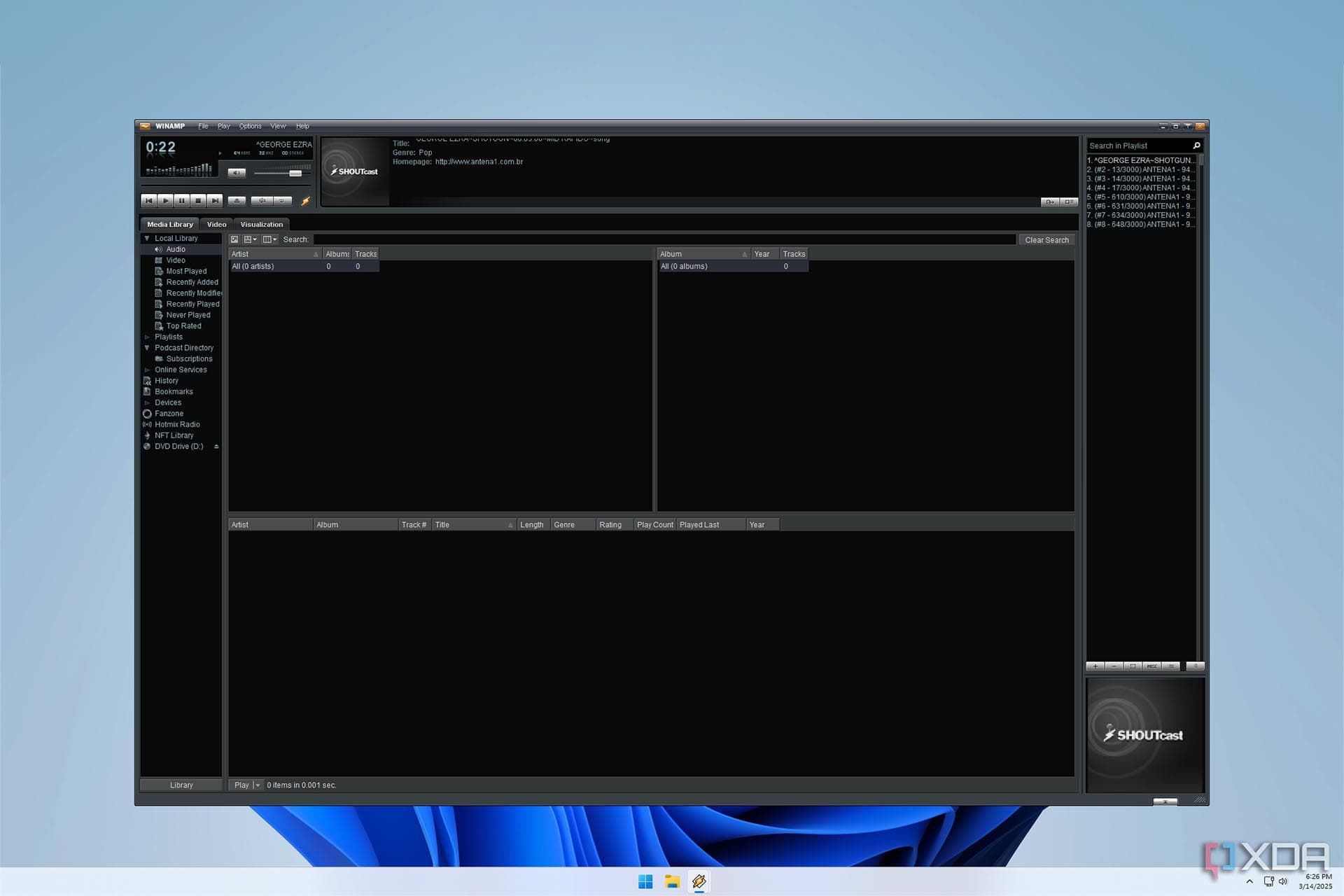Viewport: 1344px width, 896px height.
Task: Stop playback with the Stop button
Action: click(x=198, y=201)
